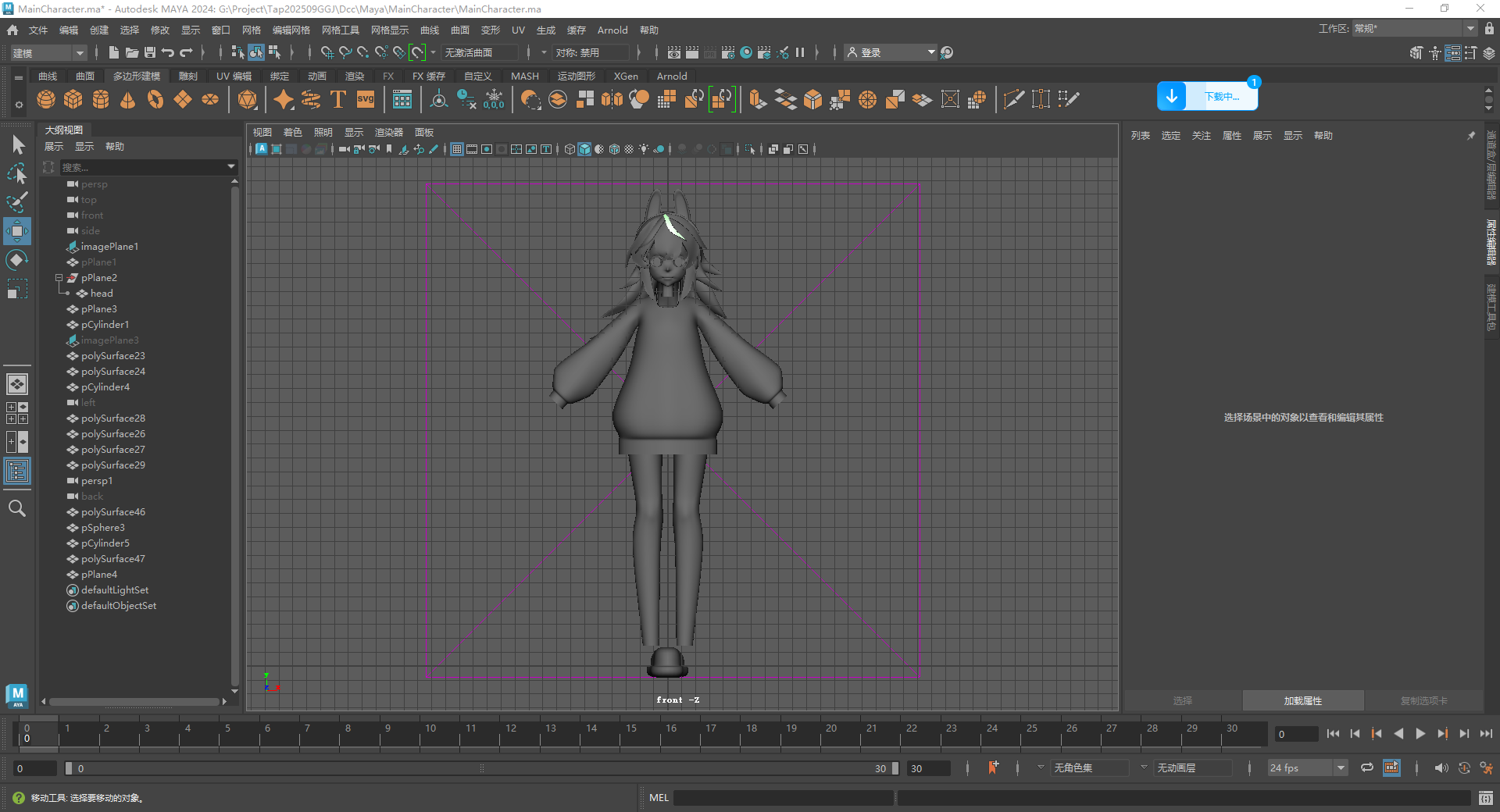Select the polygon cylinder shelf icon

coord(101,99)
